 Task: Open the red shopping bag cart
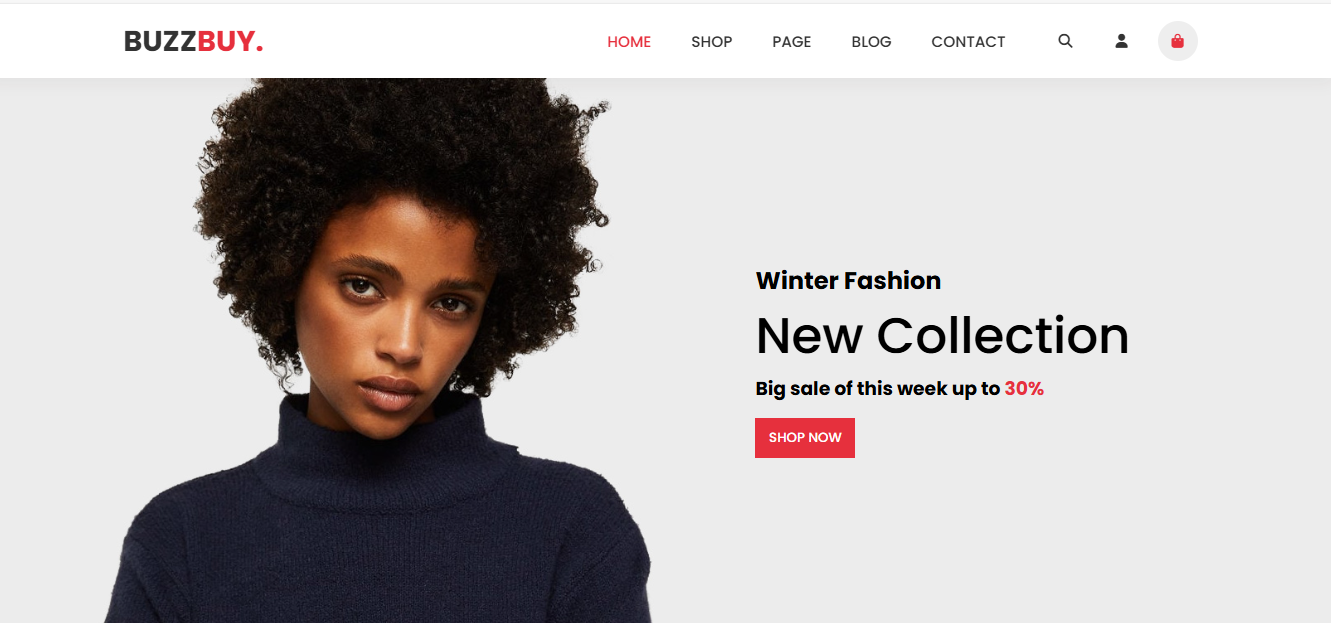tap(1177, 41)
